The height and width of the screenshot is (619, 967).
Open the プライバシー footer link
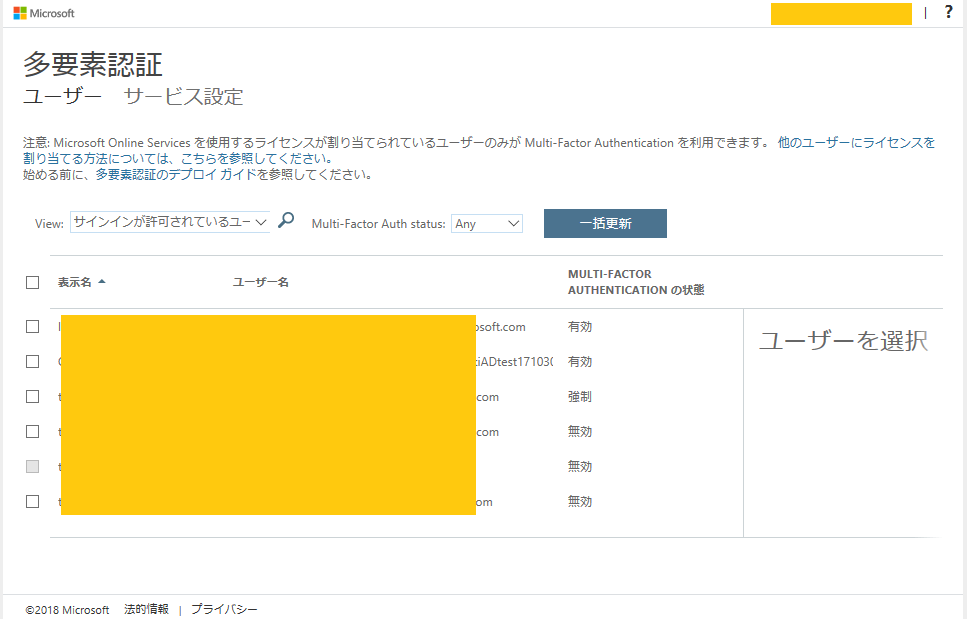pyautogui.click(x=224, y=609)
